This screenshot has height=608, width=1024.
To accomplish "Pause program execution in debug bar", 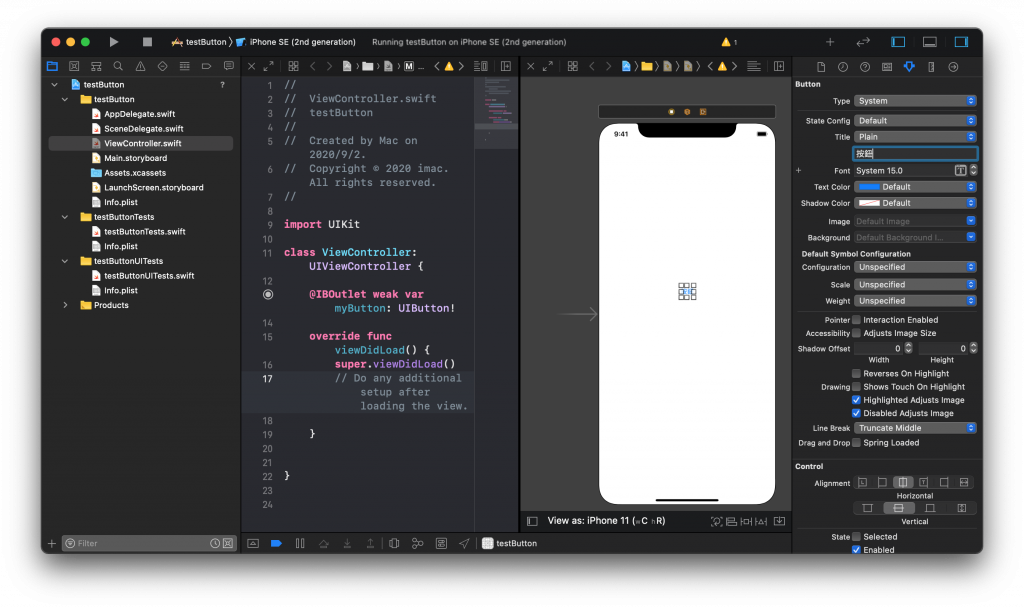I will (300, 543).
